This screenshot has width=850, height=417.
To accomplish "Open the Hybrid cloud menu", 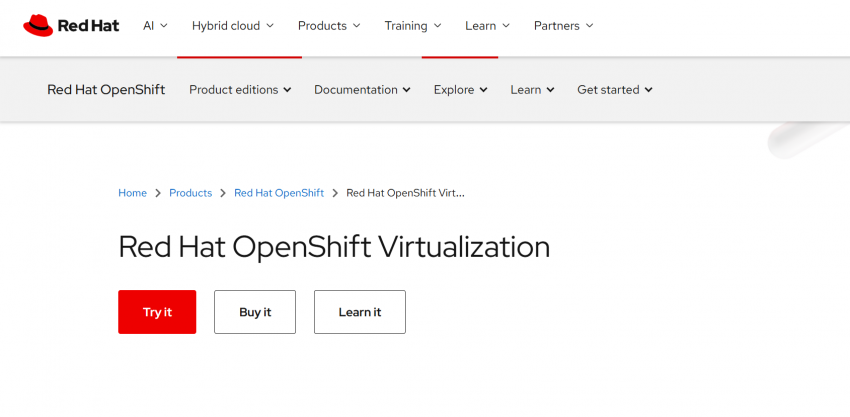I will point(233,25).
